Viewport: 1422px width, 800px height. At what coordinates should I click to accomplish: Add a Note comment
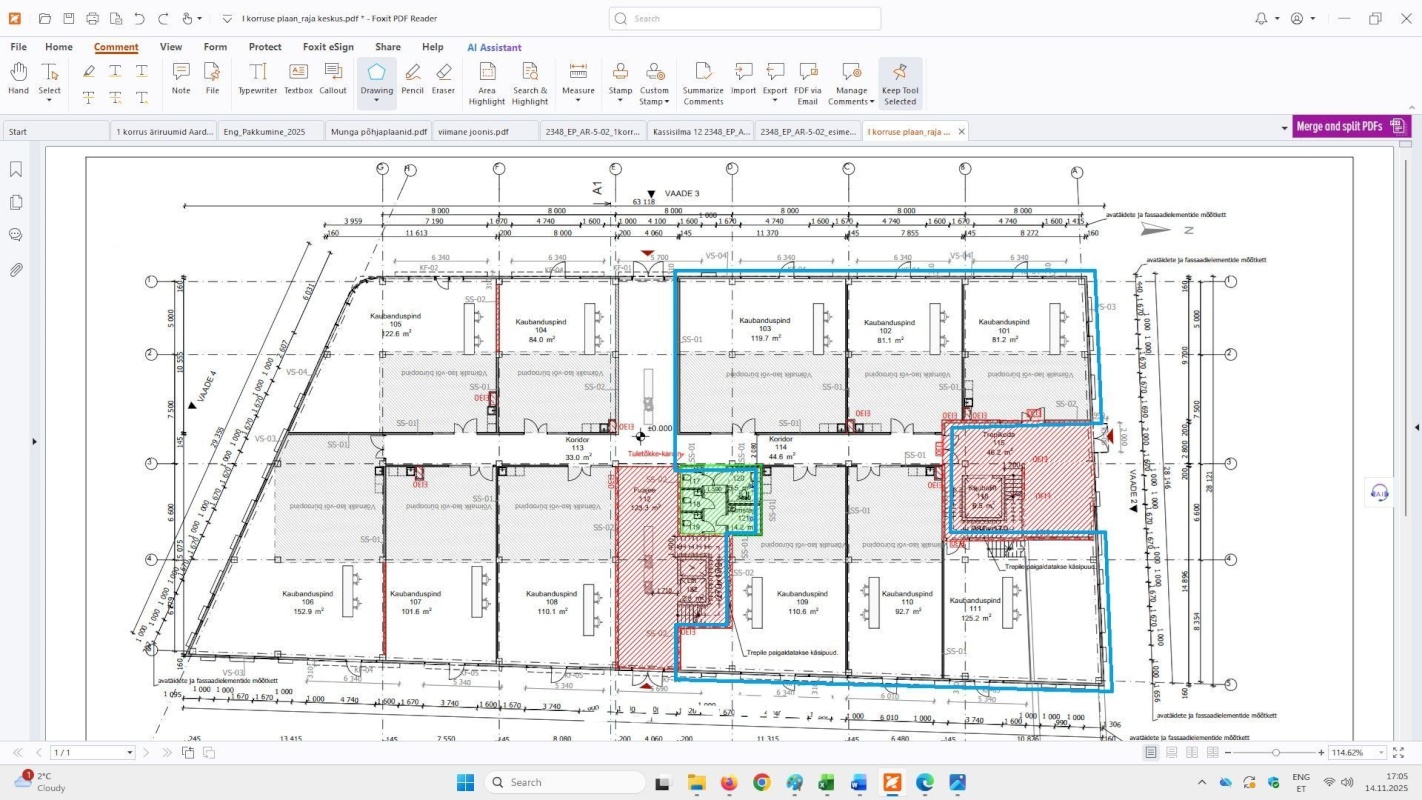point(181,78)
